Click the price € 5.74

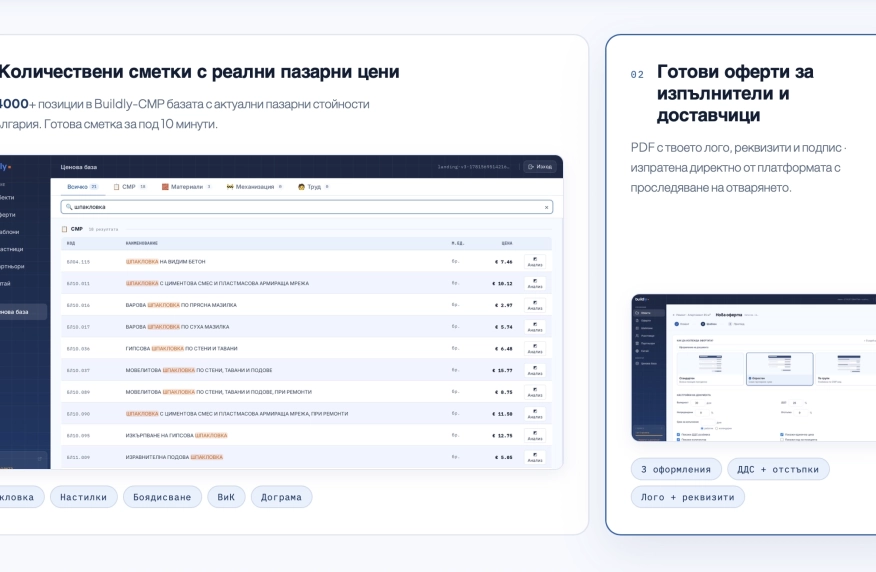click(503, 327)
